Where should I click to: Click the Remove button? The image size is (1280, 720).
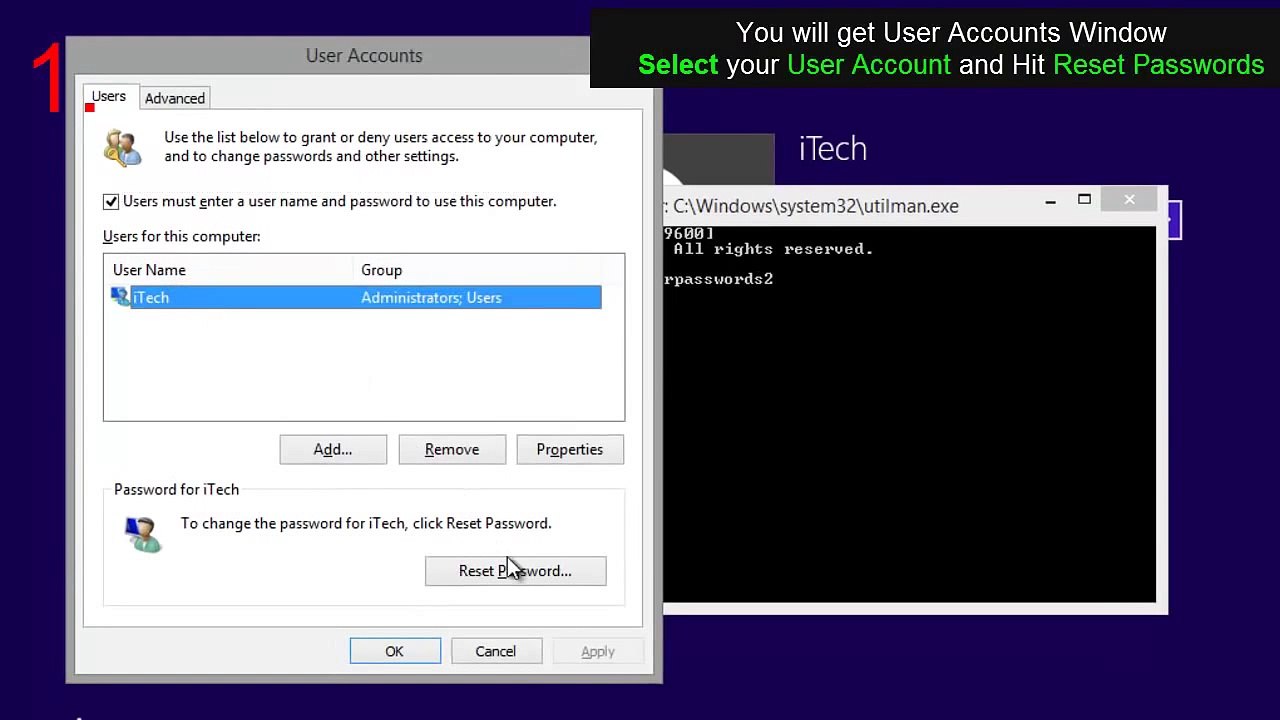pyautogui.click(x=452, y=449)
